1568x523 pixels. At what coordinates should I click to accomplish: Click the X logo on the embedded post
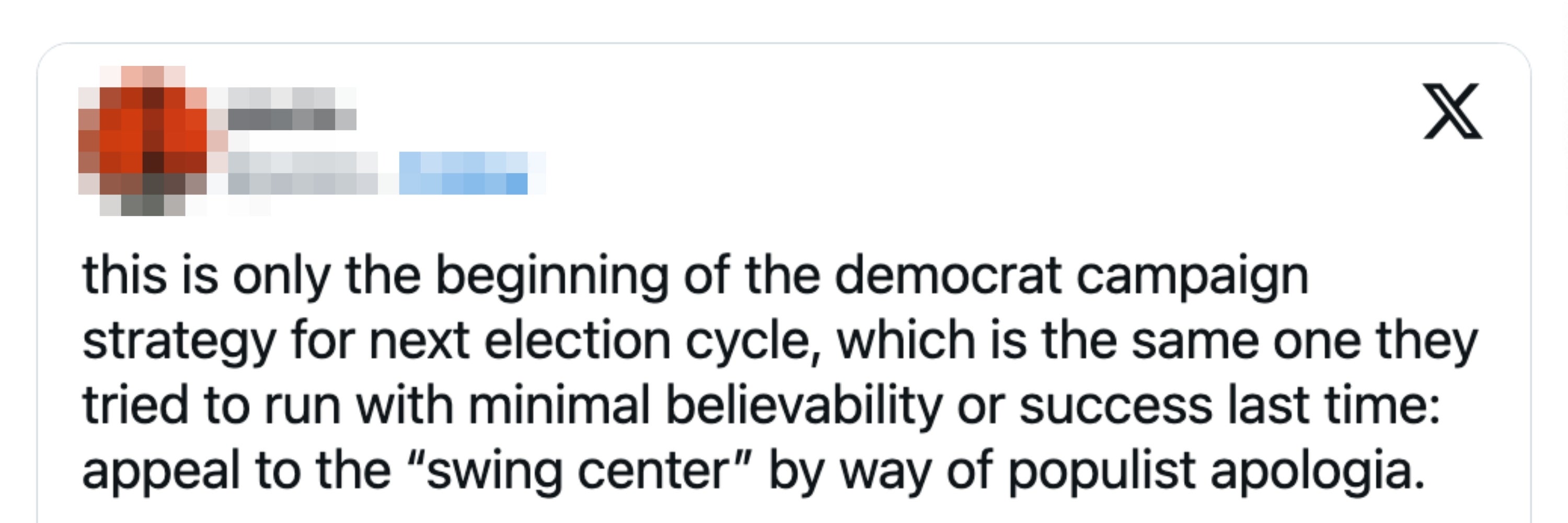tap(1452, 111)
